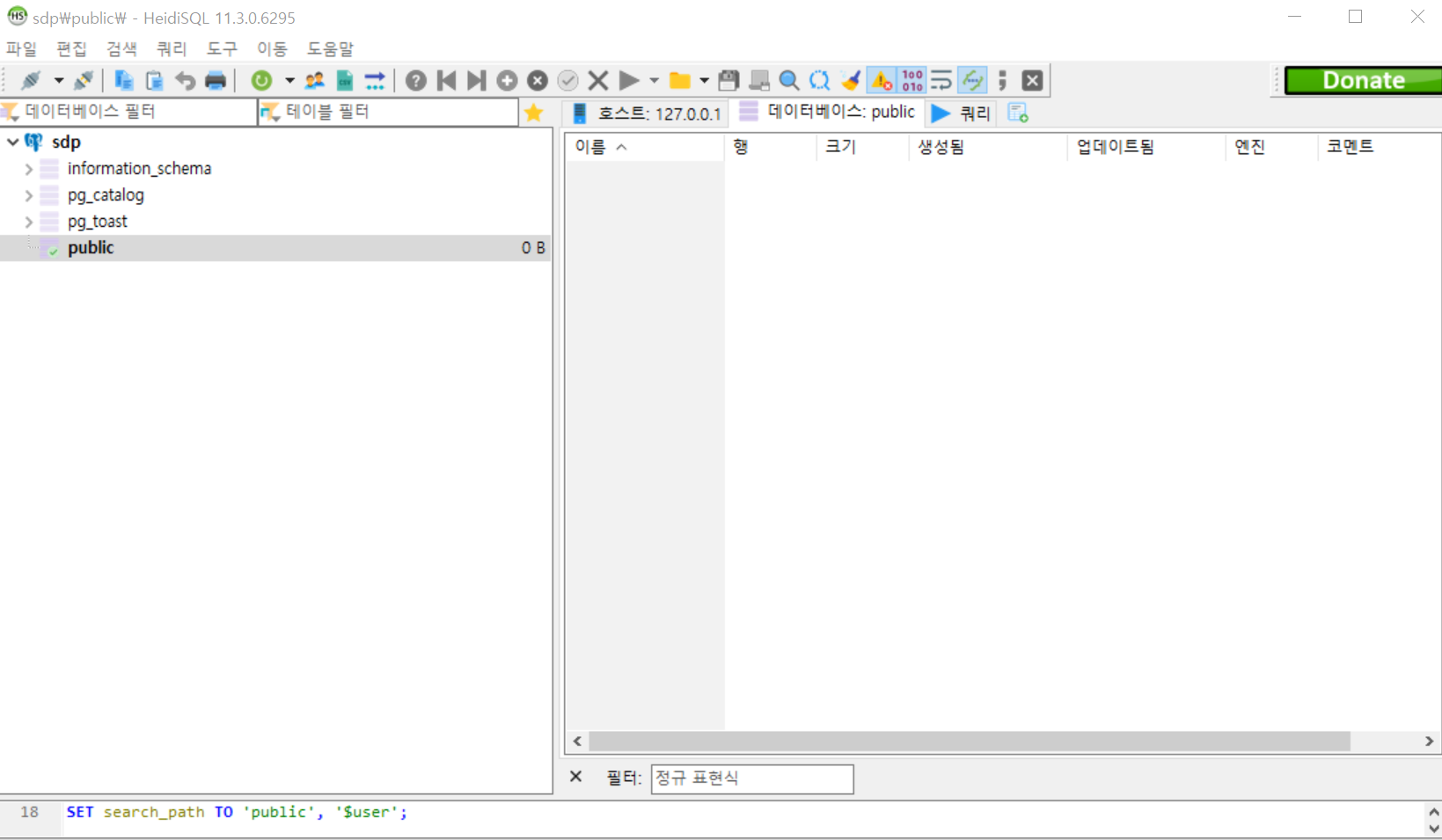The height and width of the screenshot is (840, 1442).
Task: Open the dropdown arrow beside the connect icon
Action: tap(59, 81)
